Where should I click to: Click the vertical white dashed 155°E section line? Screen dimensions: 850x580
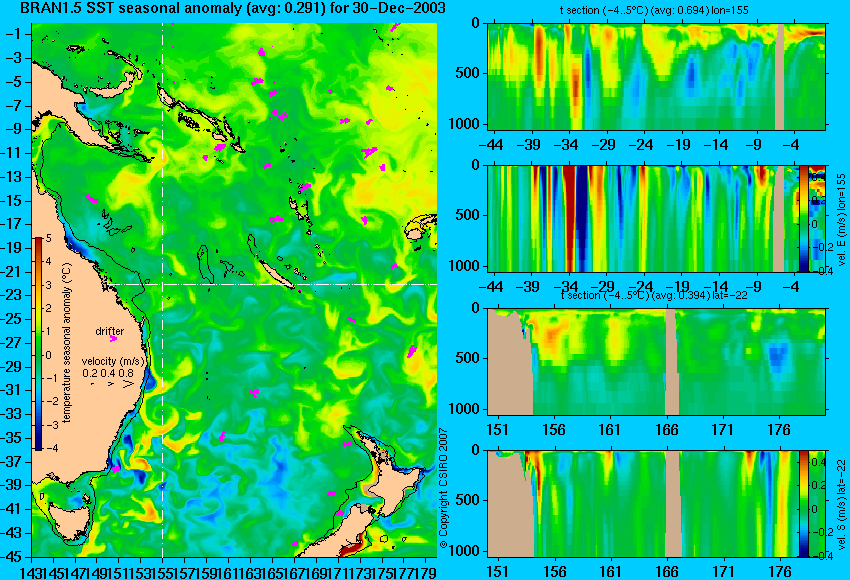pyautogui.click(x=163, y=290)
